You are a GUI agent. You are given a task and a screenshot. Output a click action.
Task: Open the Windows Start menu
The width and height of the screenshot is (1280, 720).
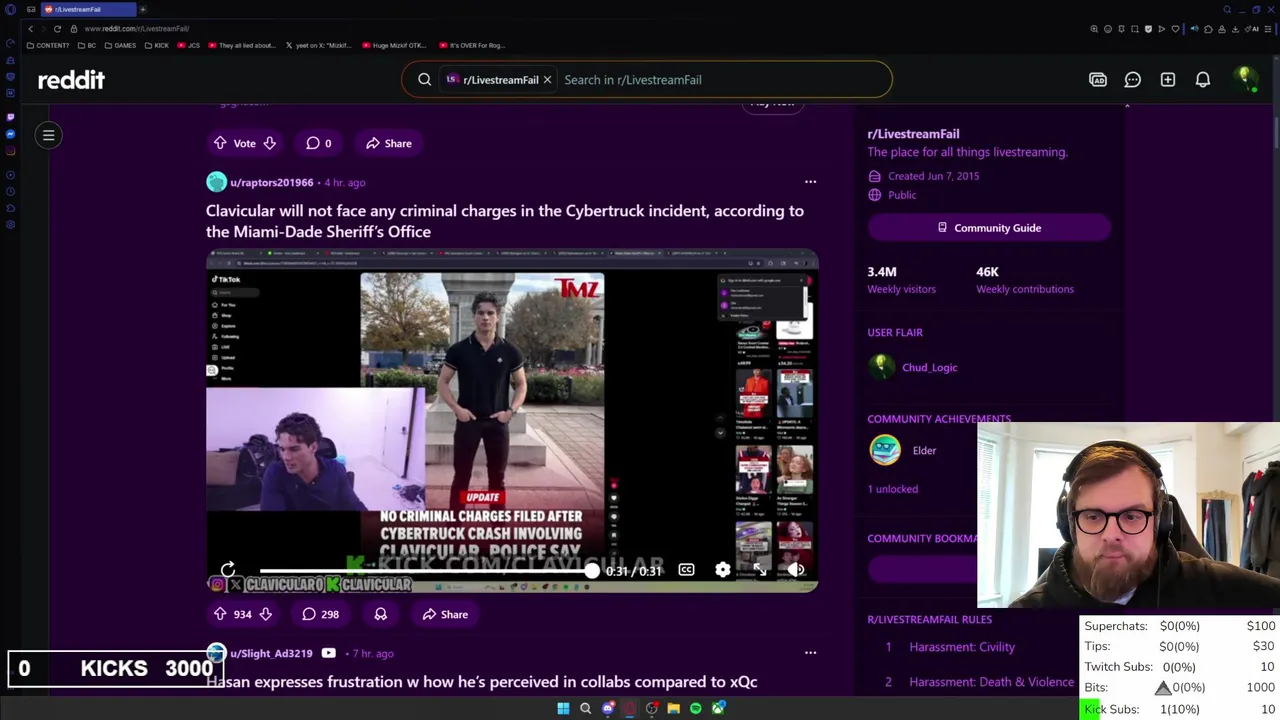coord(563,708)
